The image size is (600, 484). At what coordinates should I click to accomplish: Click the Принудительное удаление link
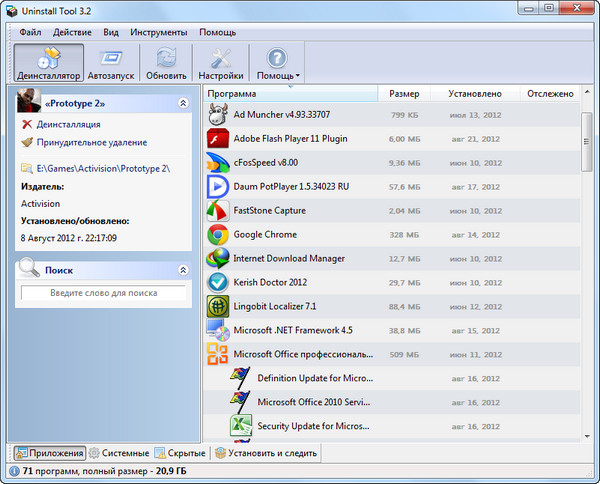pyautogui.click(x=91, y=142)
